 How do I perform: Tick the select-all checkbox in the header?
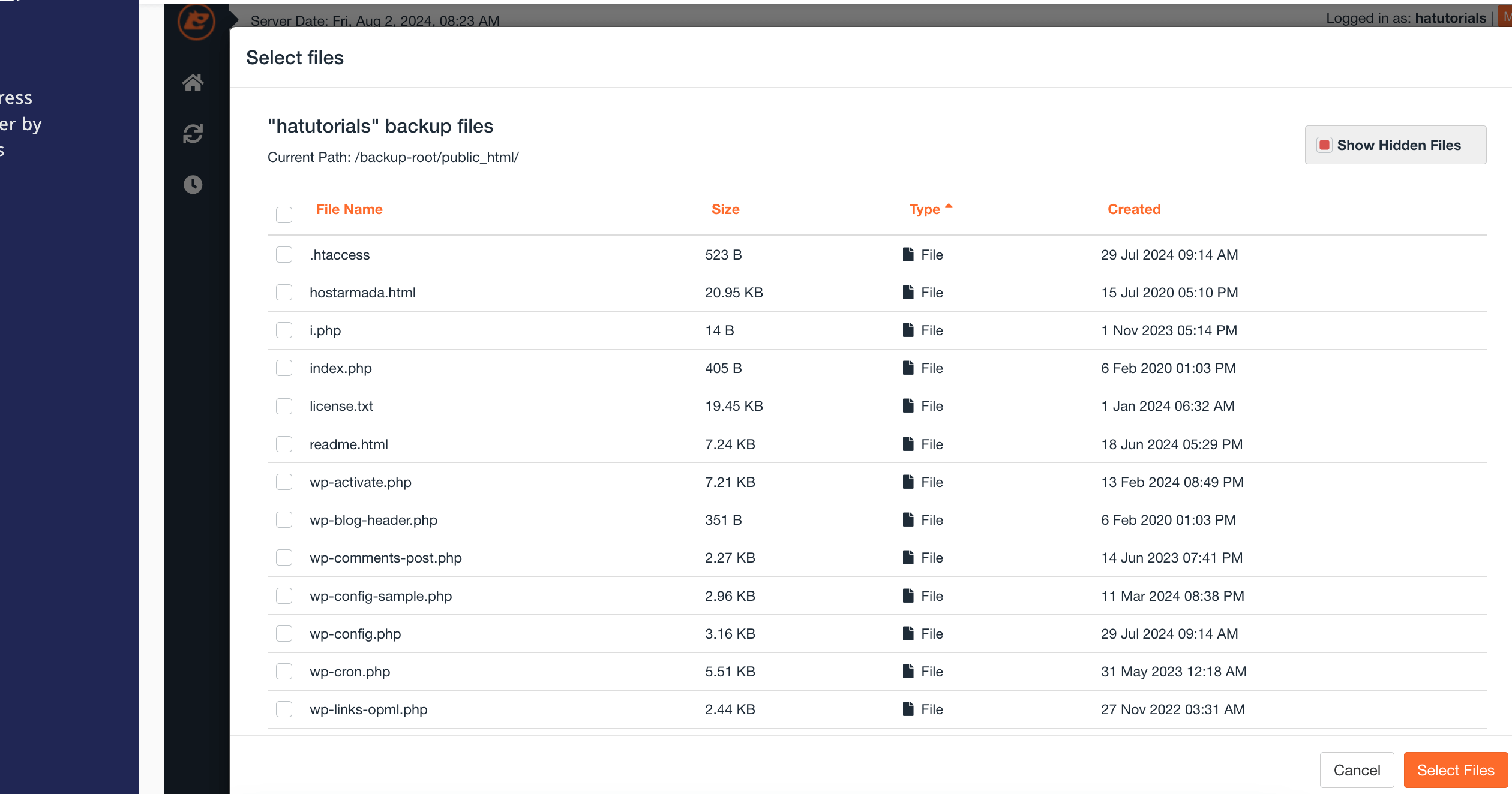pos(284,214)
